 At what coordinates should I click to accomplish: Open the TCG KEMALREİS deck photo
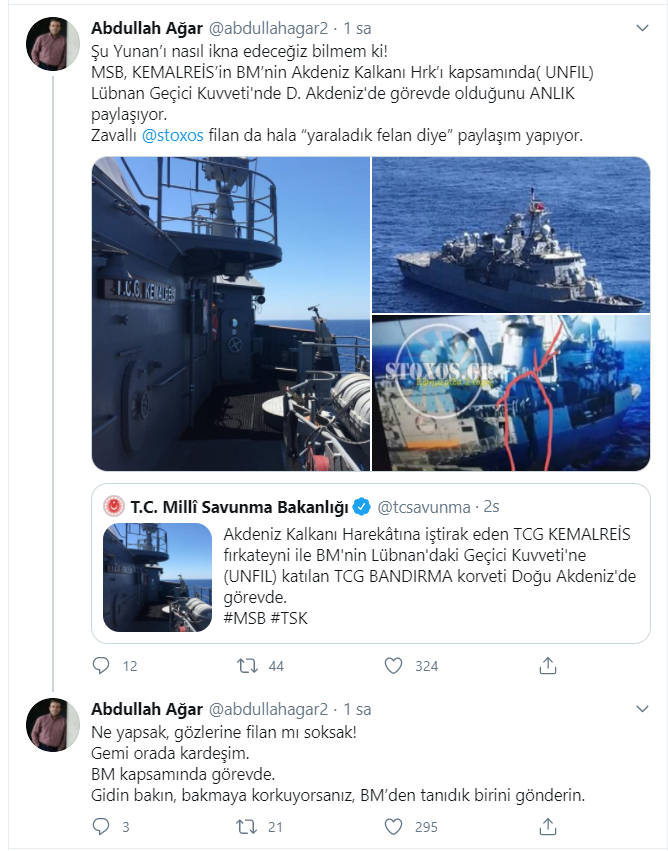tap(231, 314)
